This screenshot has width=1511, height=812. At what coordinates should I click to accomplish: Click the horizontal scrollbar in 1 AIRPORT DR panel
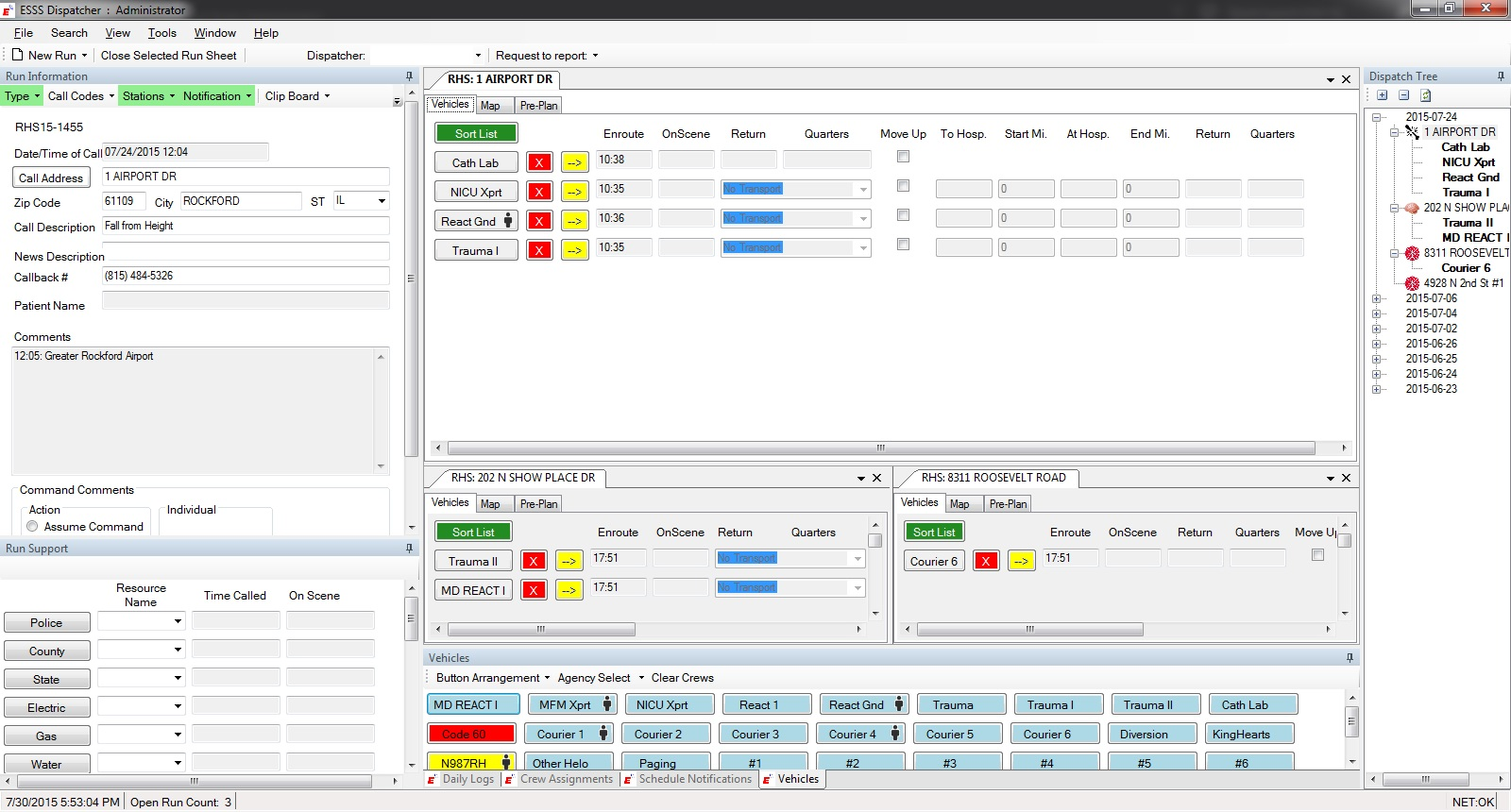click(x=880, y=448)
